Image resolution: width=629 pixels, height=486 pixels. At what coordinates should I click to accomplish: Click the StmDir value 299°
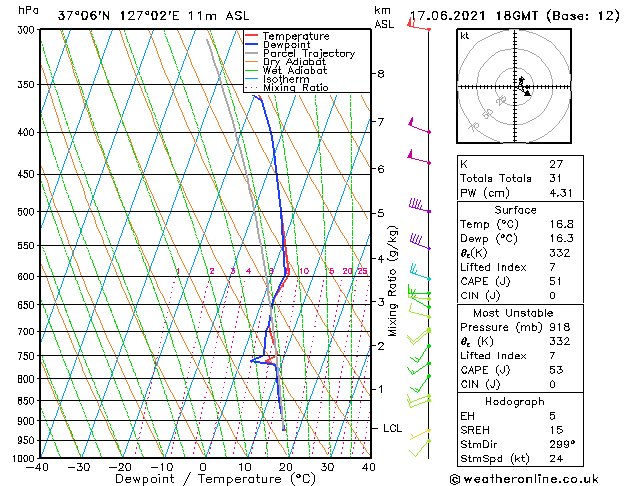tap(562, 444)
